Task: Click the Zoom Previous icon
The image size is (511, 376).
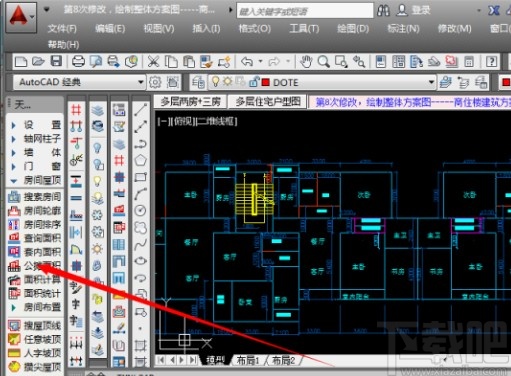Action: tap(359, 62)
